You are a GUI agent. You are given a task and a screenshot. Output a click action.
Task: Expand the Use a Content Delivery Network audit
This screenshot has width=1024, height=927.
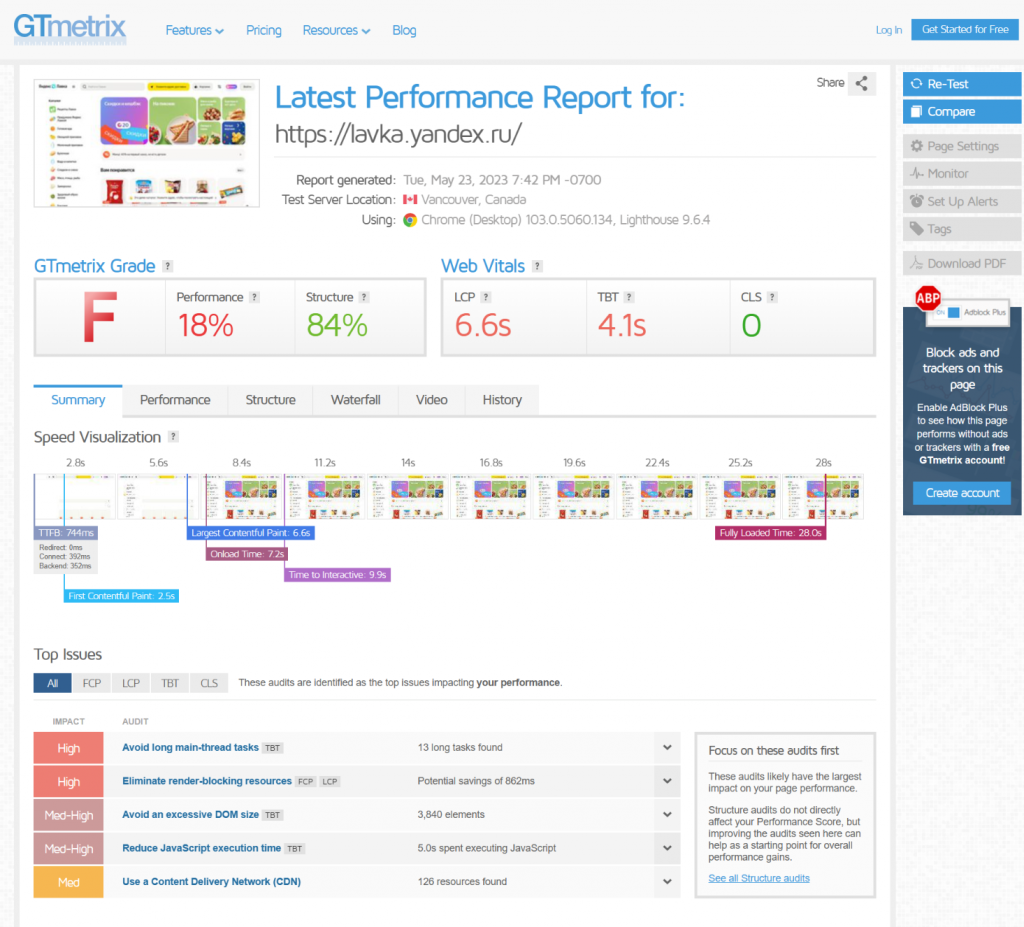point(667,881)
